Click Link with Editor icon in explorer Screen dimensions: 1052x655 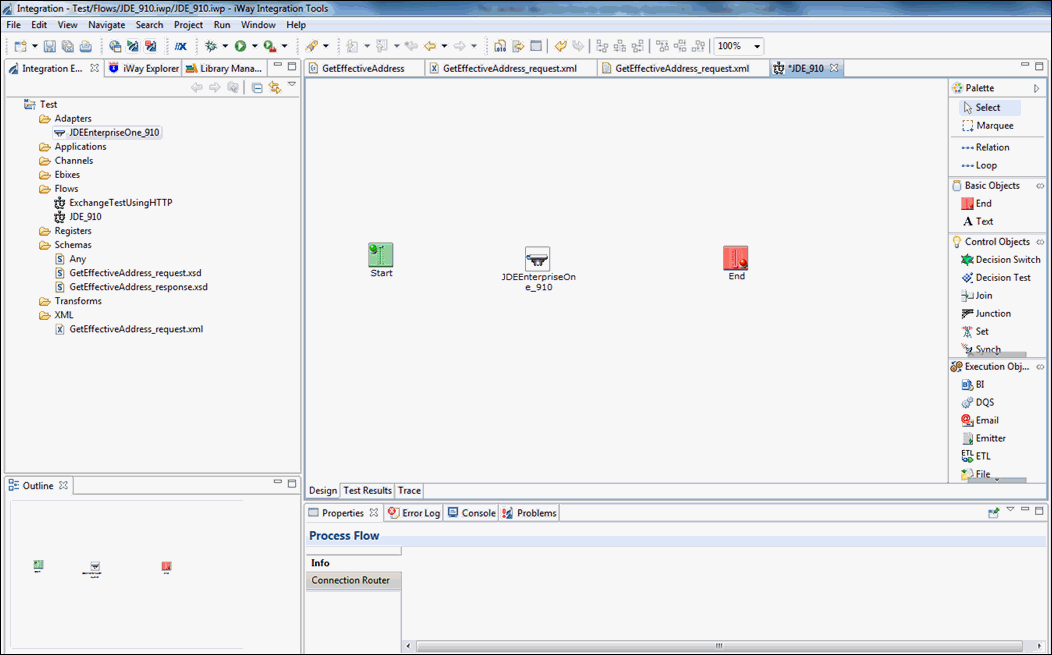click(x=274, y=87)
